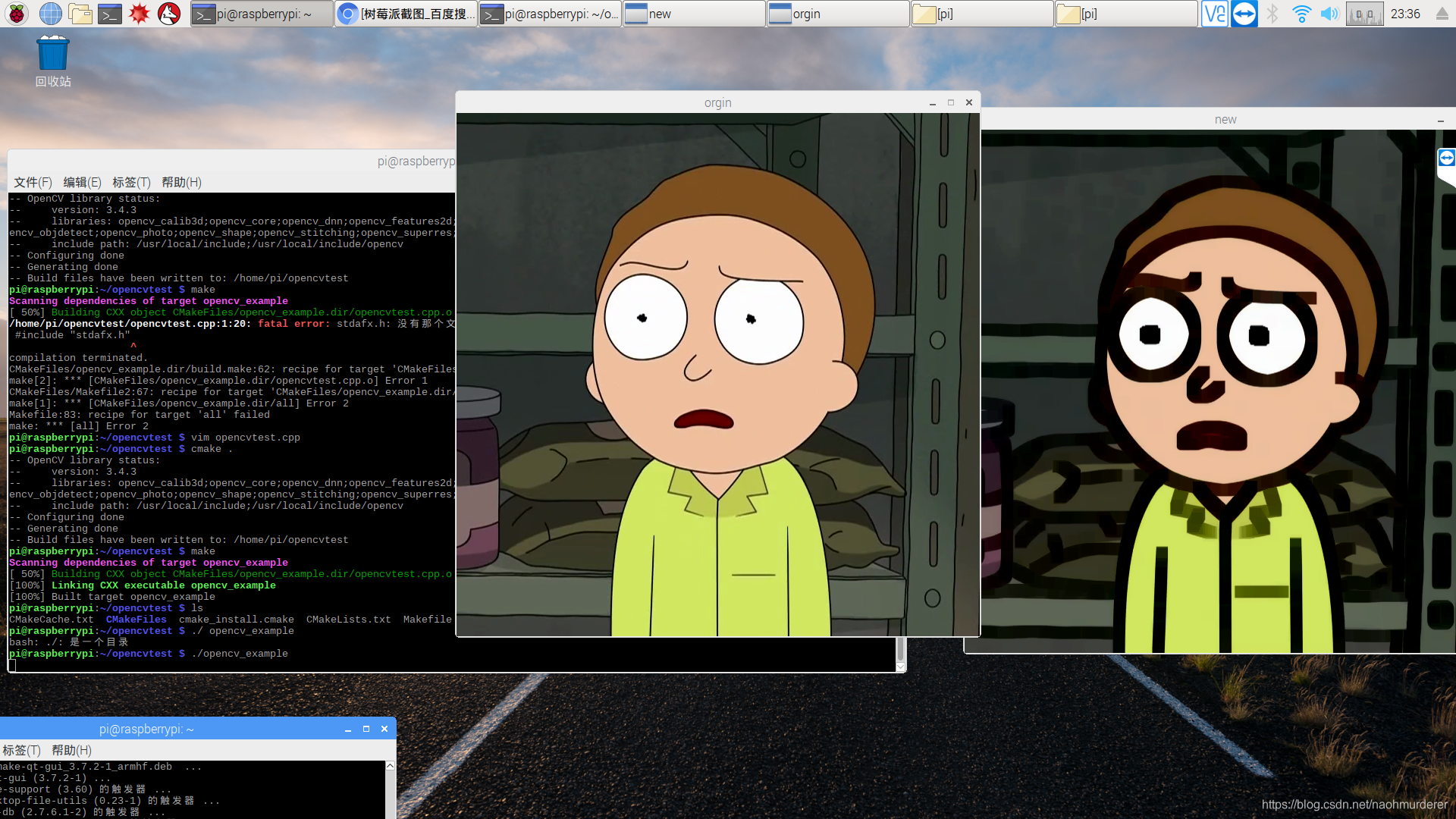Open the TeamViewer tray icon
The width and height of the screenshot is (1456, 819).
1244,13
